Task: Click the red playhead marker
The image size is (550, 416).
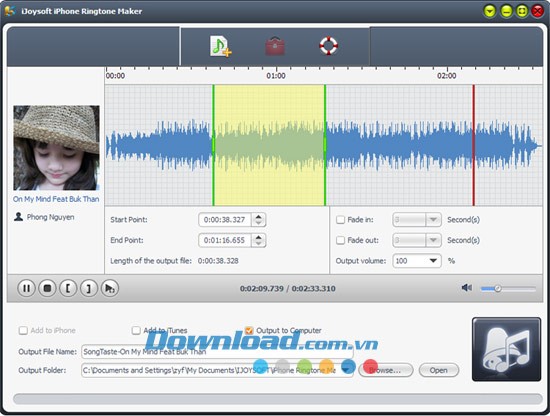Action: click(x=474, y=145)
